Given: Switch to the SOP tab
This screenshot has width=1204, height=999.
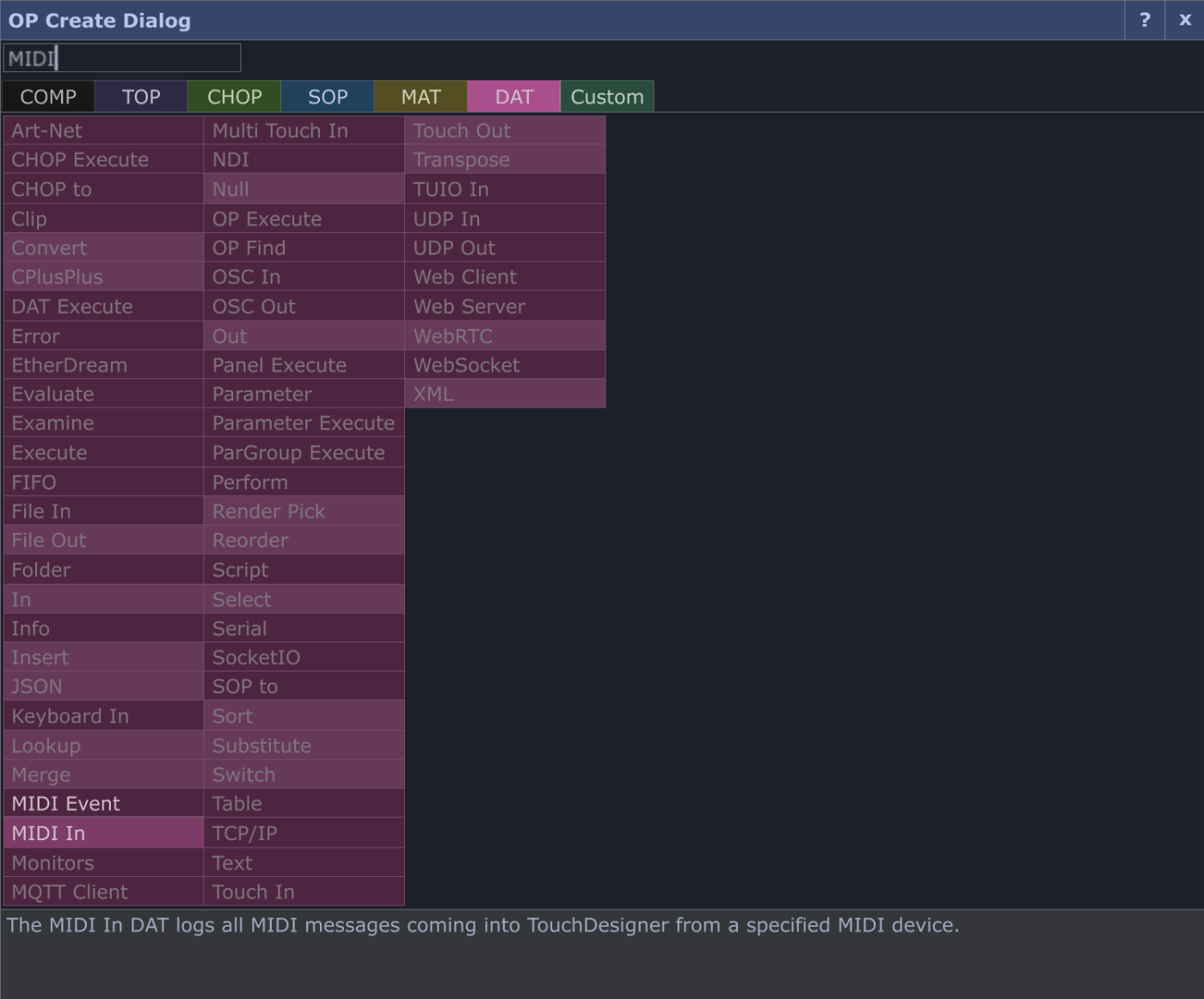Looking at the screenshot, I should click(x=328, y=96).
